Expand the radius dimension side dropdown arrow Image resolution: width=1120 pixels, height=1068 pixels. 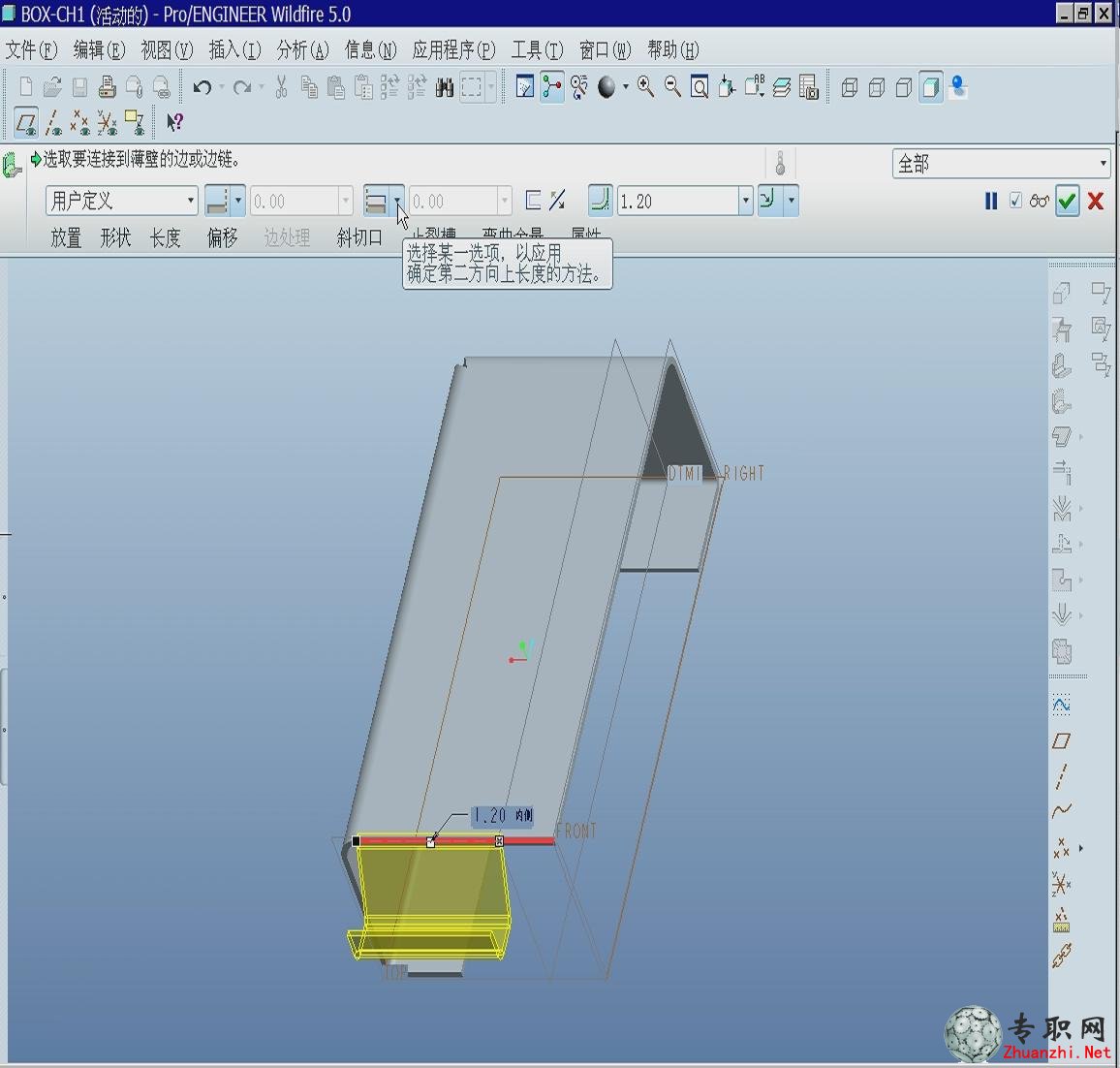coord(791,201)
